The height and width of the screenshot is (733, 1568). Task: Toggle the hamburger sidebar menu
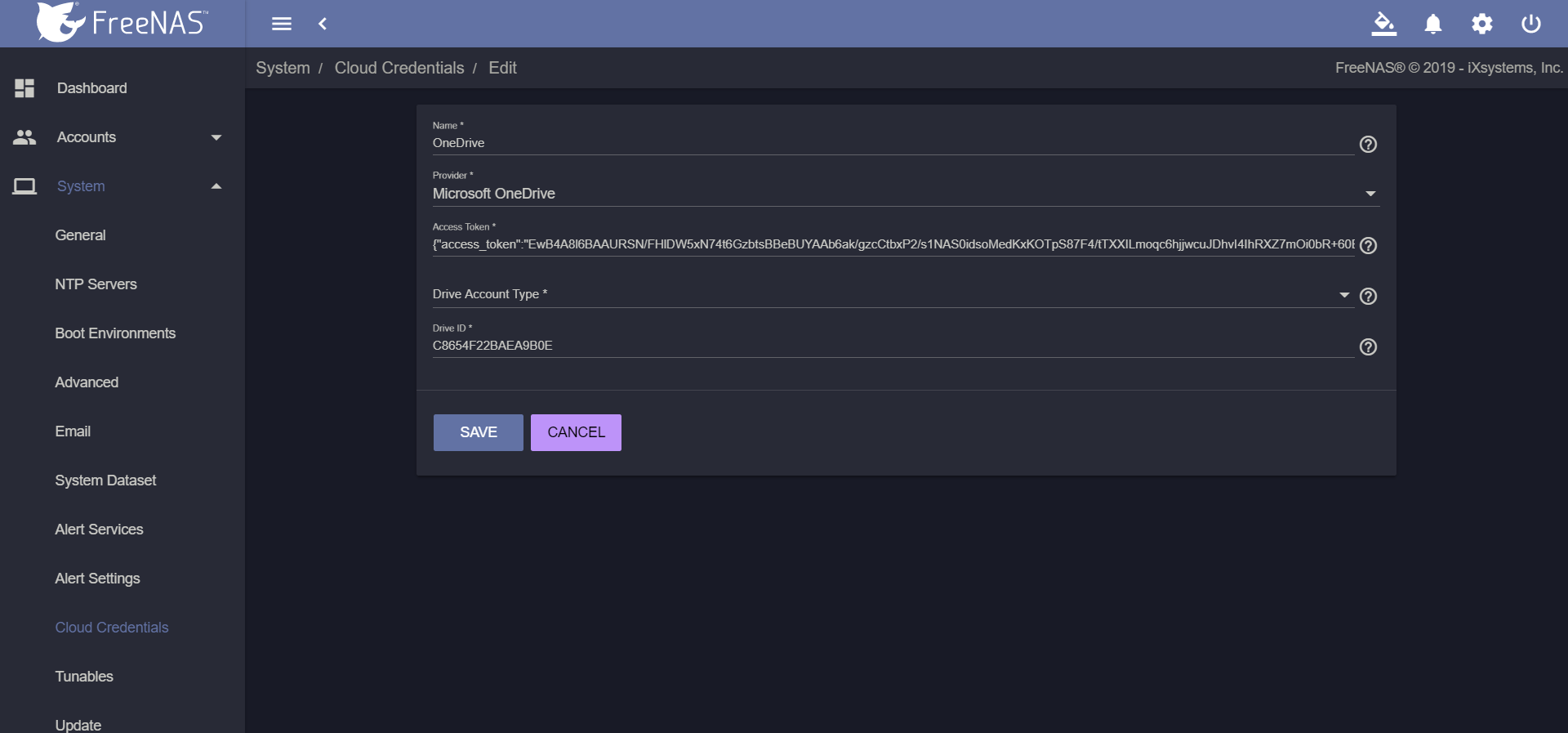[x=282, y=24]
